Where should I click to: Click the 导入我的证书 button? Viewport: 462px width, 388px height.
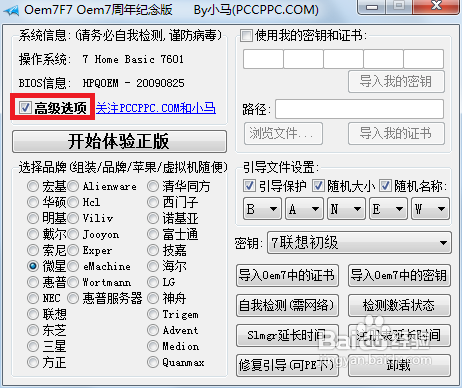click(396, 133)
